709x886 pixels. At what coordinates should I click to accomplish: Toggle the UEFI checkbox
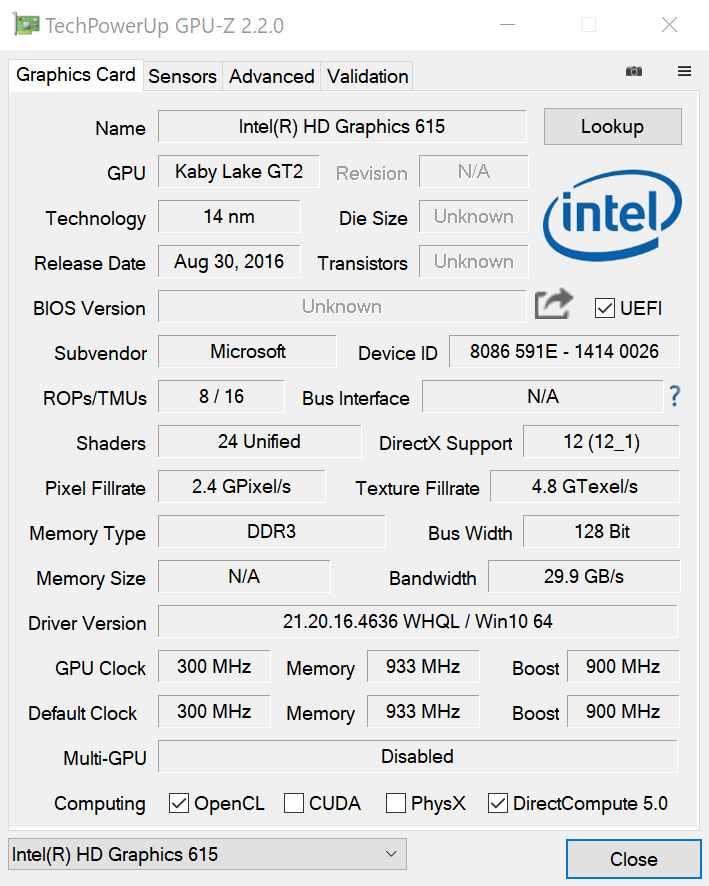tap(604, 308)
